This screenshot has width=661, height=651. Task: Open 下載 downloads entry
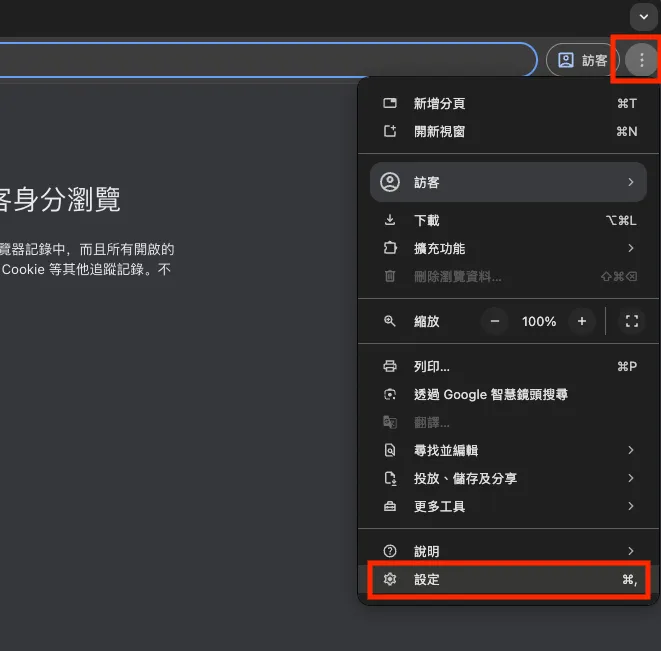click(508, 220)
